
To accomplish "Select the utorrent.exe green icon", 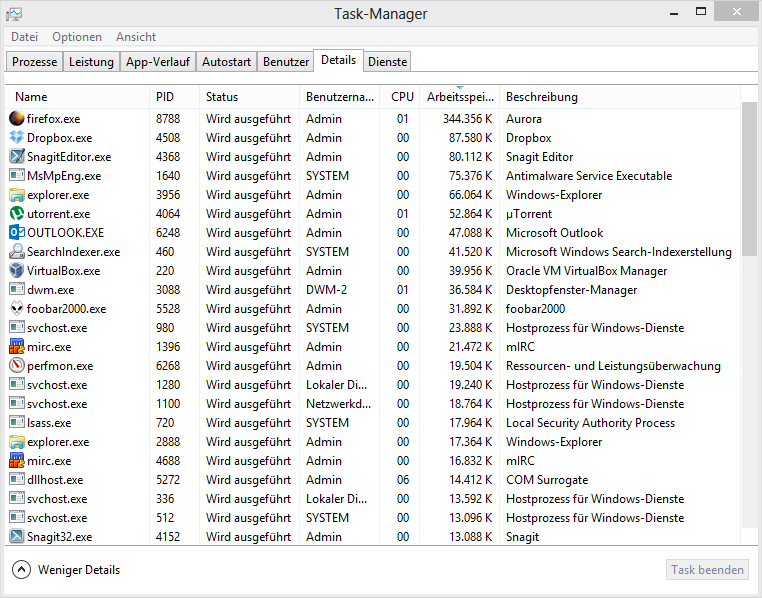I will (16, 214).
